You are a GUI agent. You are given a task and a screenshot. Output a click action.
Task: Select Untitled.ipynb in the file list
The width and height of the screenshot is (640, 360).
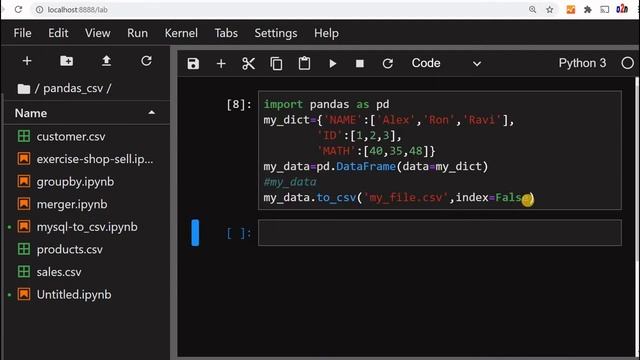click(x=87, y=295)
